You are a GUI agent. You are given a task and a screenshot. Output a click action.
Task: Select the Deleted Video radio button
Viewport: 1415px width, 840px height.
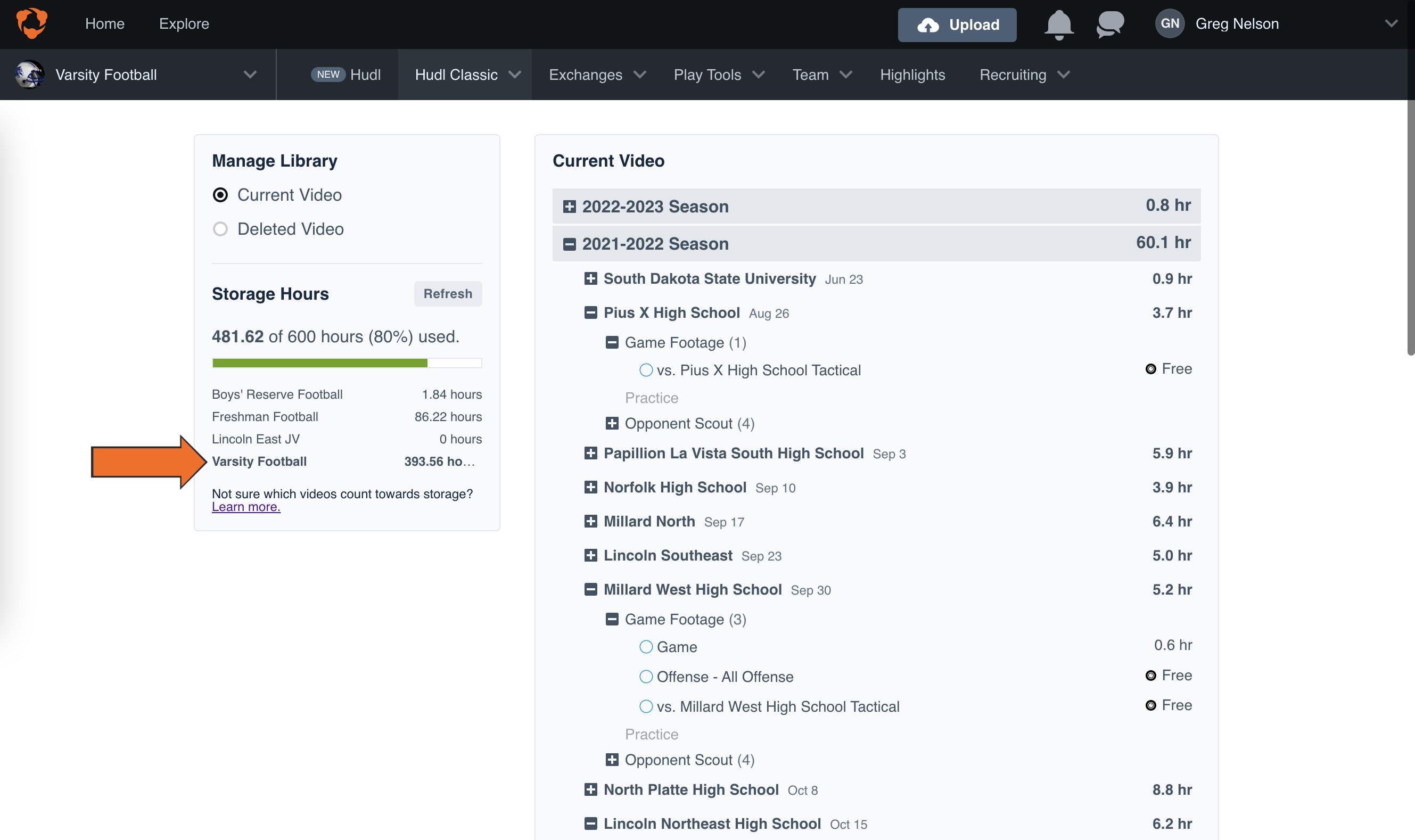coord(219,228)
